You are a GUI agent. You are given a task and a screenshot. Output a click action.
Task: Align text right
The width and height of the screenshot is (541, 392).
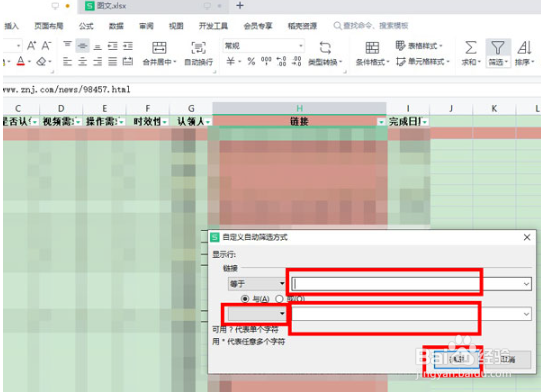coord(98,62)
